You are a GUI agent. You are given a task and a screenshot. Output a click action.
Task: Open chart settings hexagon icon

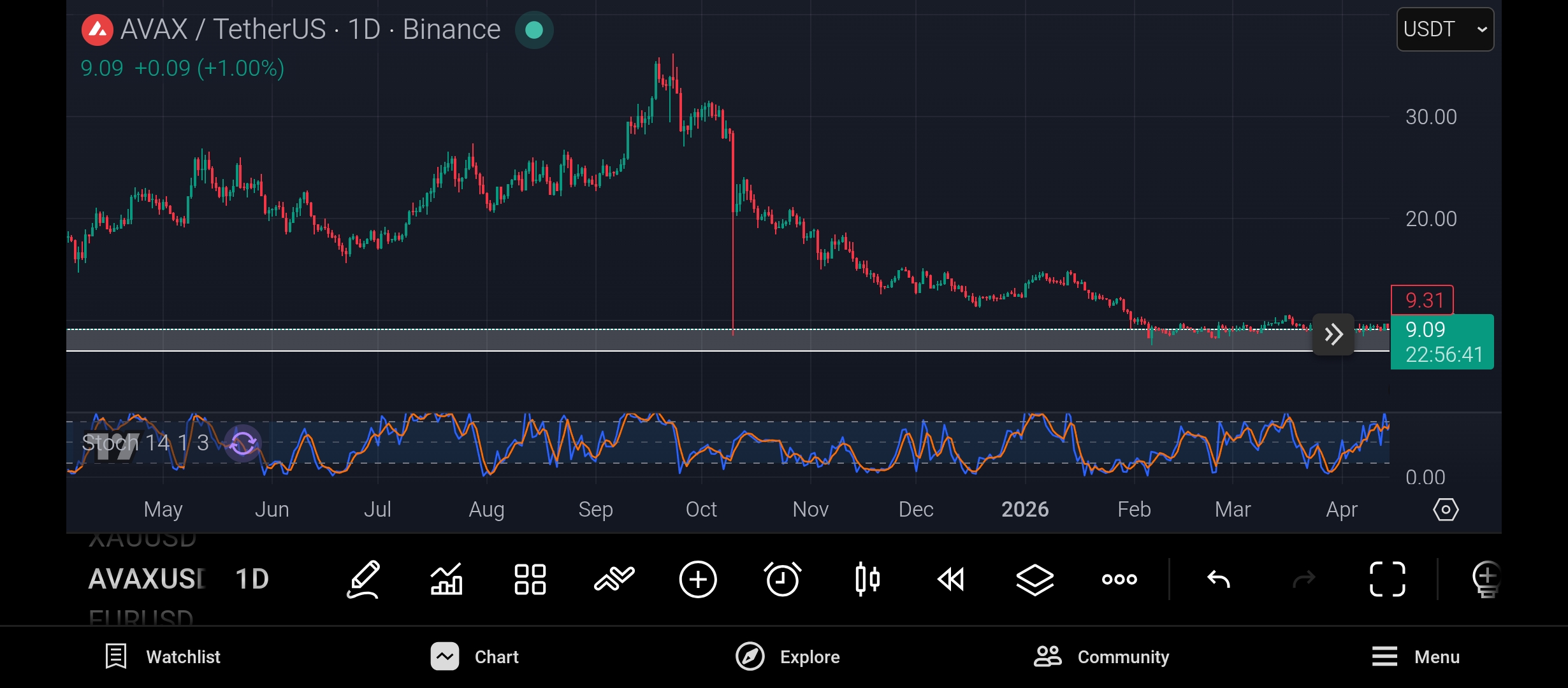pos(1446,510)
